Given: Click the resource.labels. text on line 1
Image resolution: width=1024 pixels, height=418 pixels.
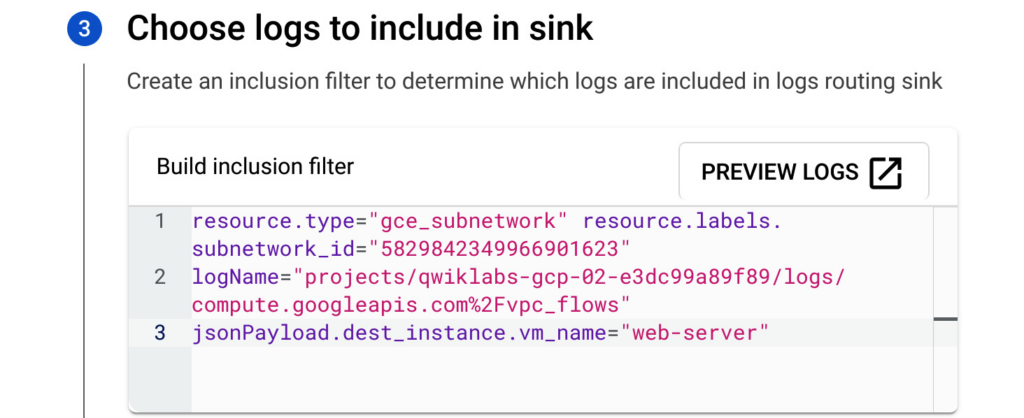Looking at the screenshot, I should click(682, 221).
